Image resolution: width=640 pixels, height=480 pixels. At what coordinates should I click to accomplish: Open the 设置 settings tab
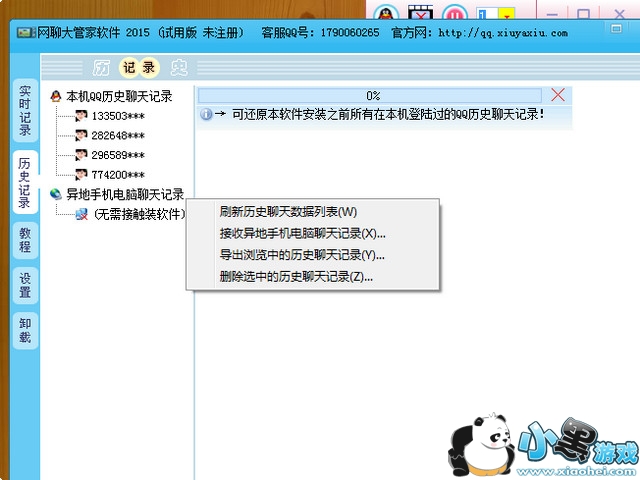pos(25,285)
